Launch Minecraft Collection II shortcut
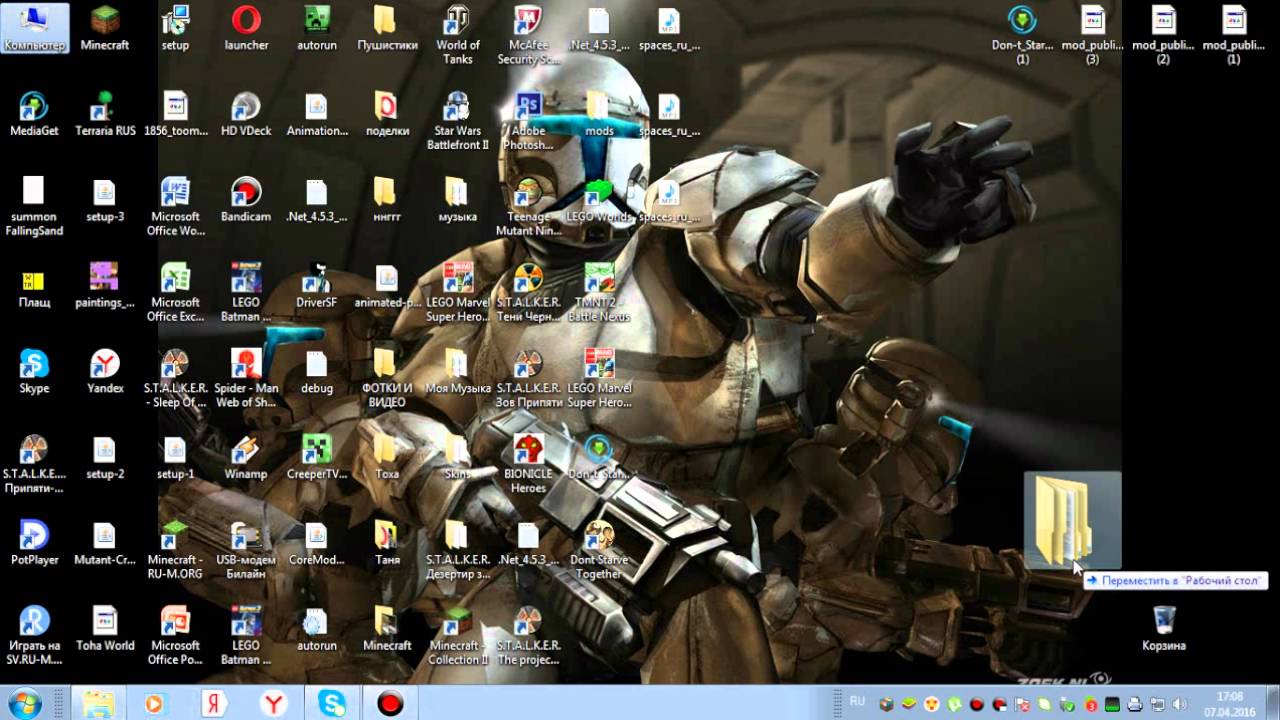This screenshot has width=1280, height=720. 458,637
